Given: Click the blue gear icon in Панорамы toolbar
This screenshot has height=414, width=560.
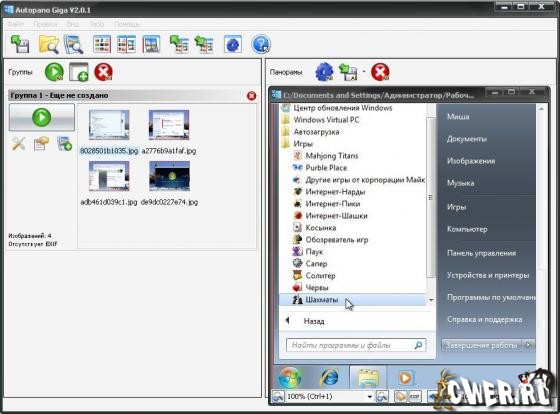Looking at the screenshot, I should (324, 72).
